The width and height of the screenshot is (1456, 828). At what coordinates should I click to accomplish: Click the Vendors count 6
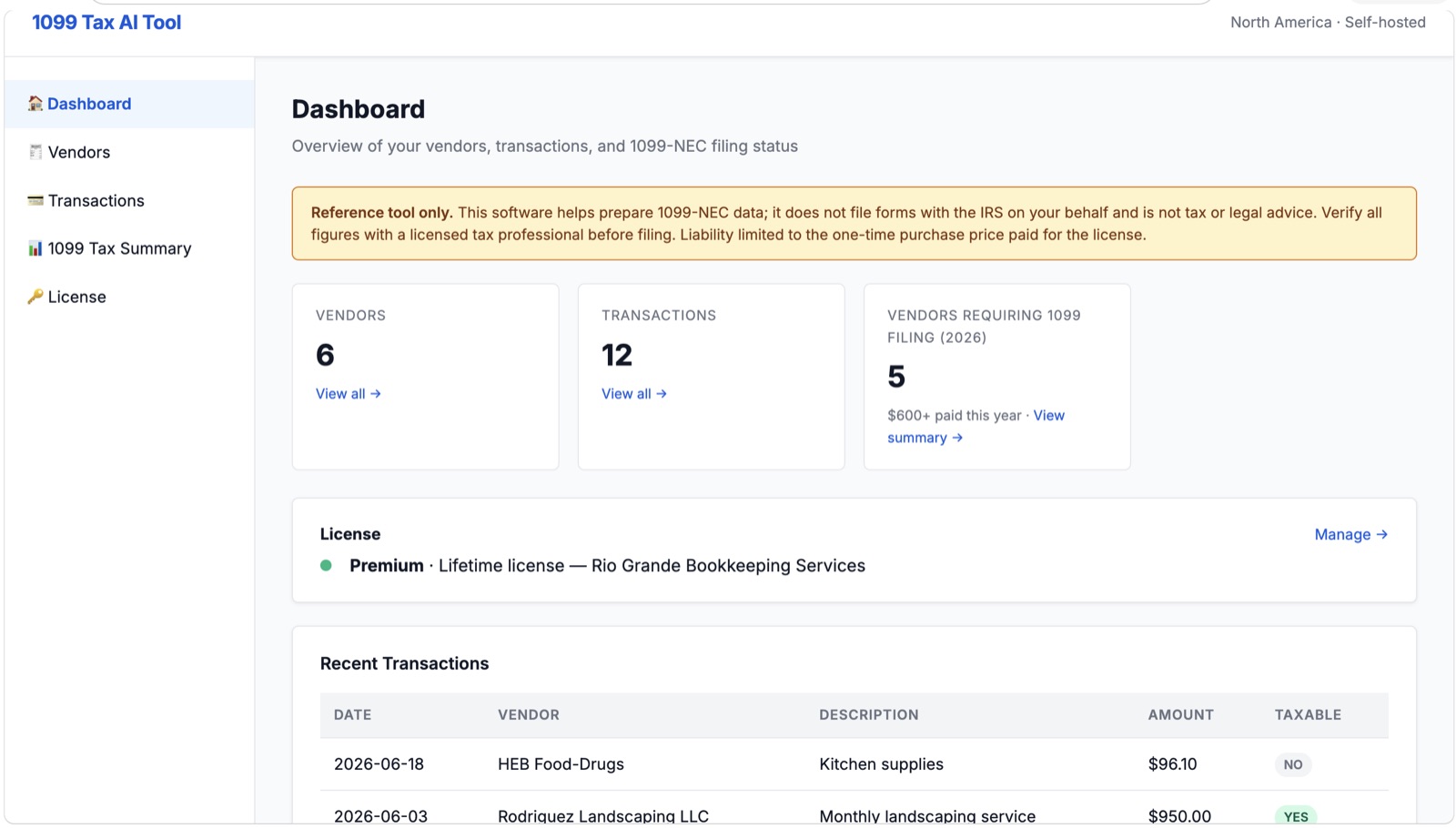click(325, 355)
